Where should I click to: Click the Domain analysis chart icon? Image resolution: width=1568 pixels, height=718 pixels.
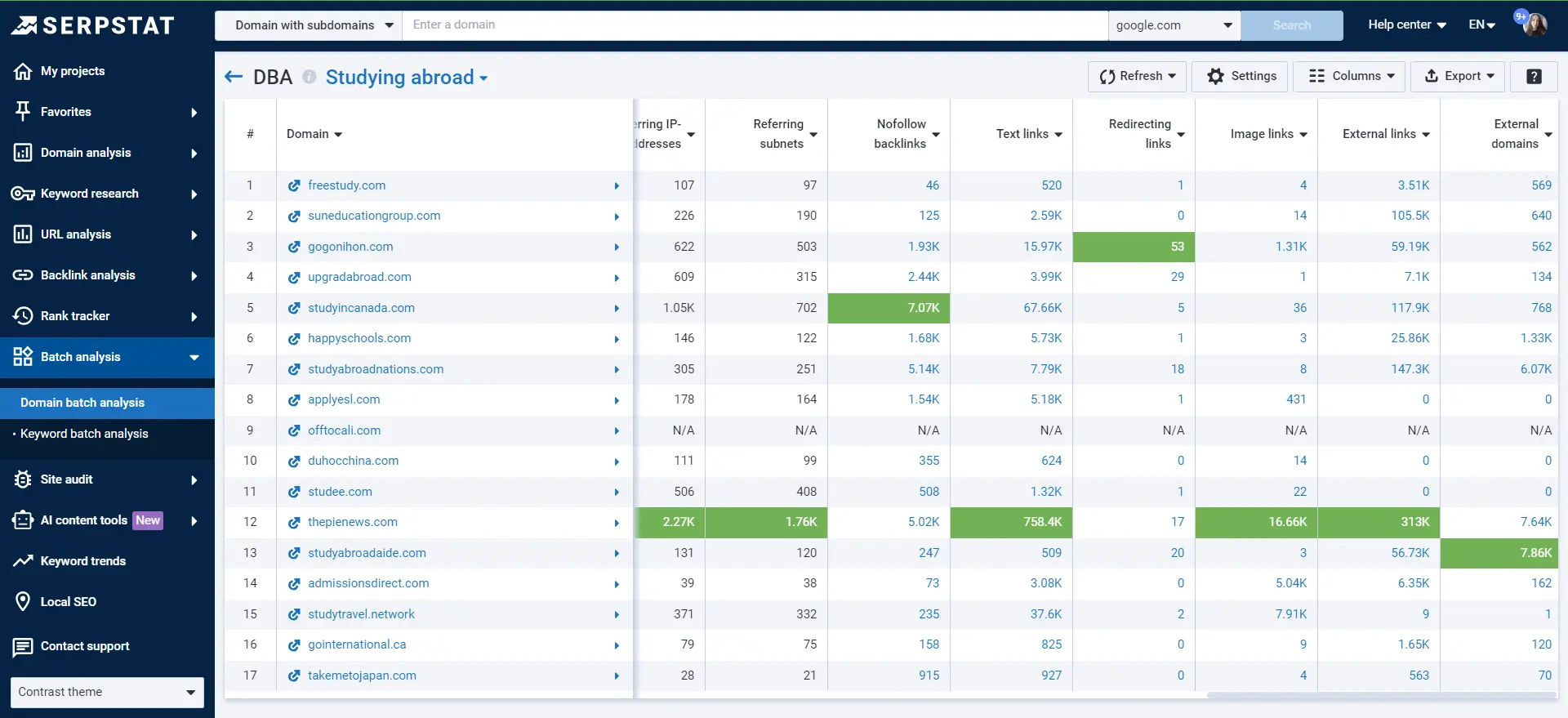(23, 153)
